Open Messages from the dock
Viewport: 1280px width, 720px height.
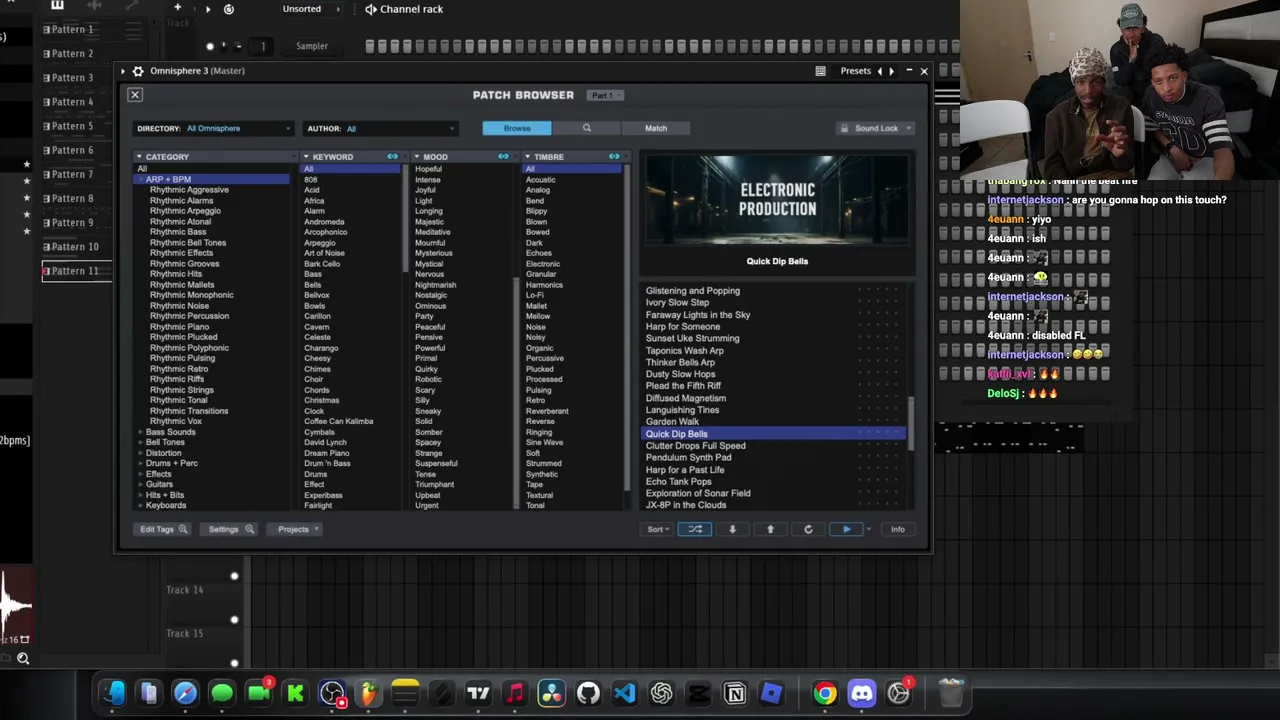(x=222, y=693)
